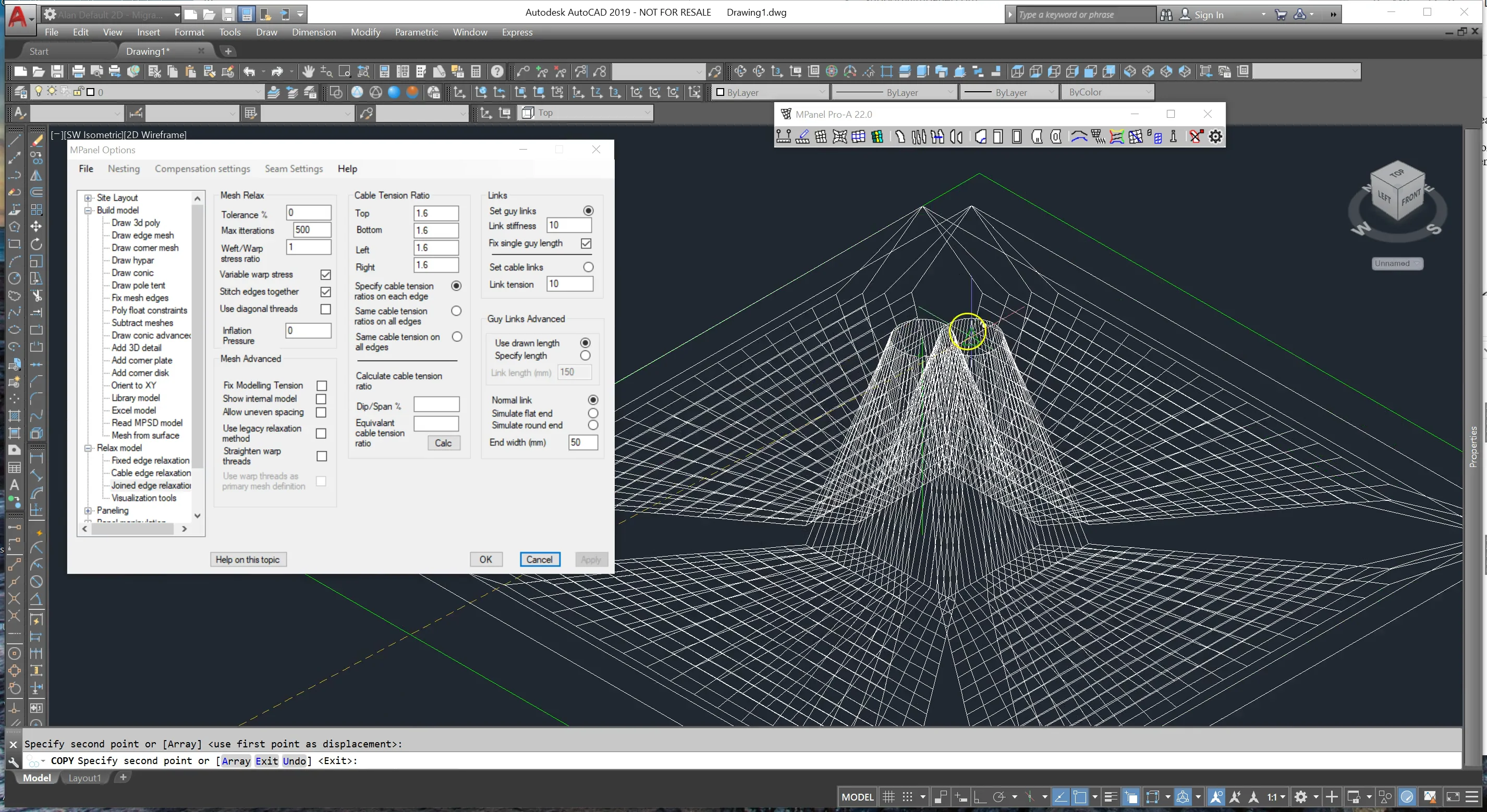The width and height of the screenshot is (1487, 812).
Task: Click the Calc button
Action: click(x=443, y=443)
